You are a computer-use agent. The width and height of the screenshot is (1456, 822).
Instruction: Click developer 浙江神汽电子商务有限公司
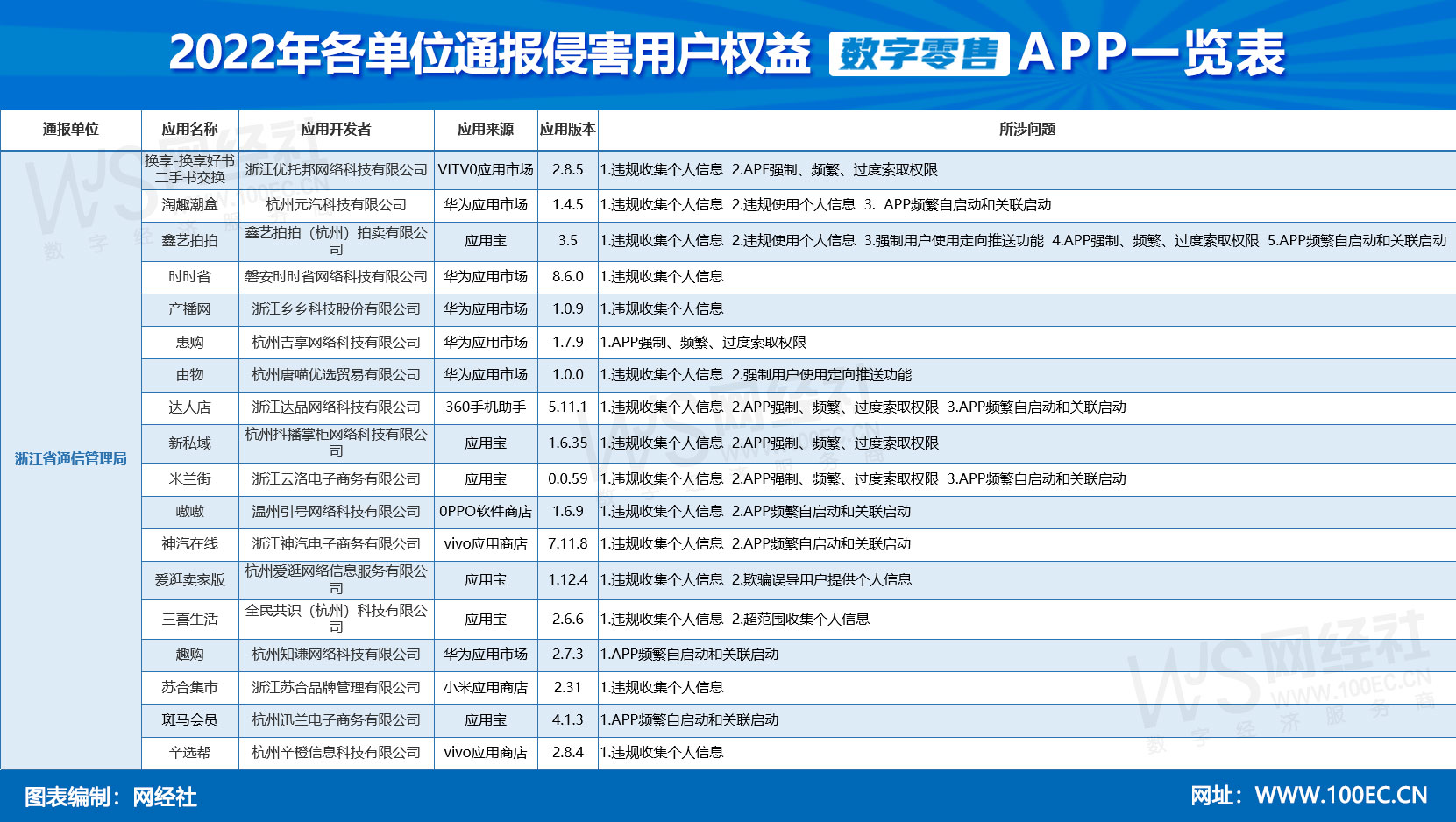[x=337, y=544]
